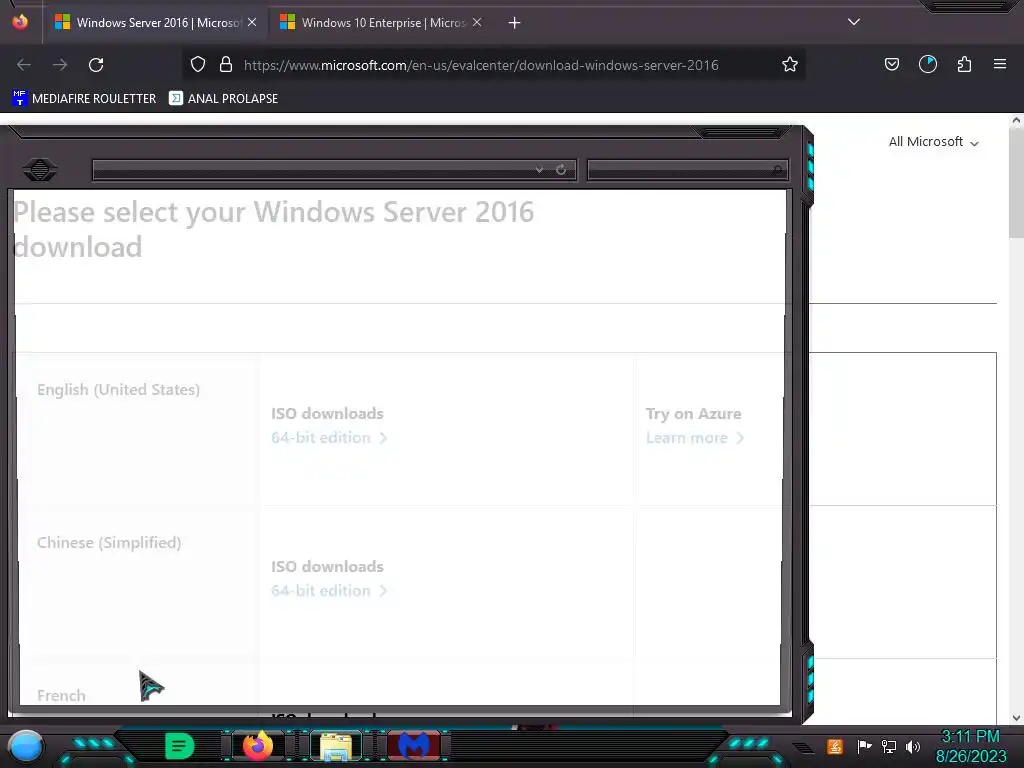Open Firefox from the taskbar
Screen dimensions: 1024x768
coord(258,746)
